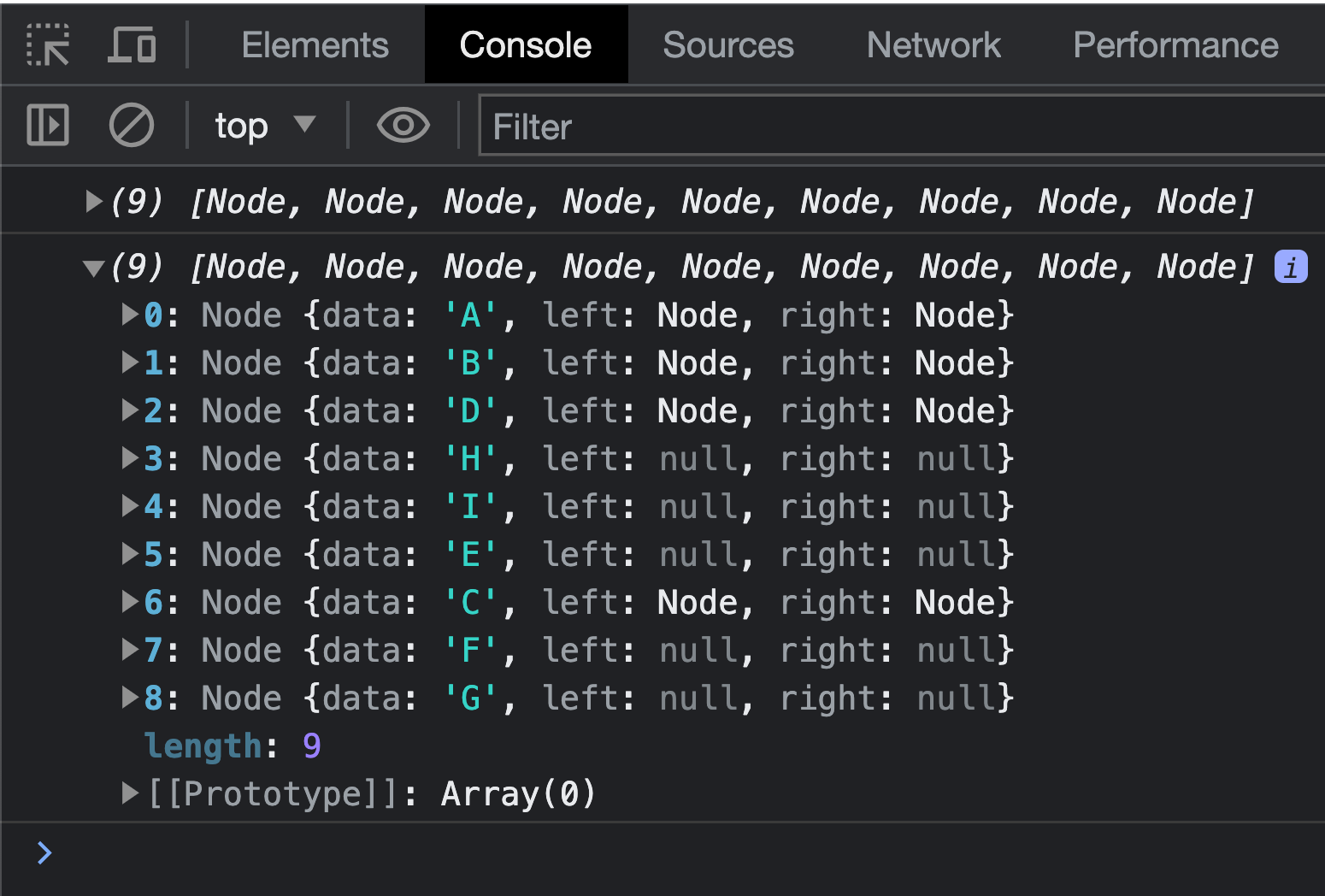Clear the console with the ban icon
Image resolution: width=1325 pixels, height=896 pixels.
(x=132, y=125)
